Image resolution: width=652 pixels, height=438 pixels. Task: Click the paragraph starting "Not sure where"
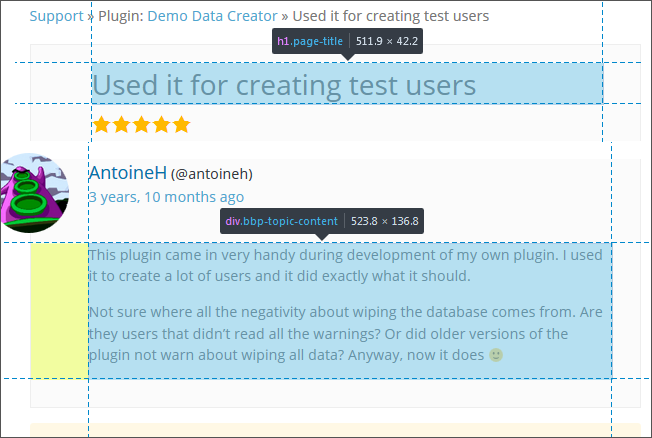345,333
